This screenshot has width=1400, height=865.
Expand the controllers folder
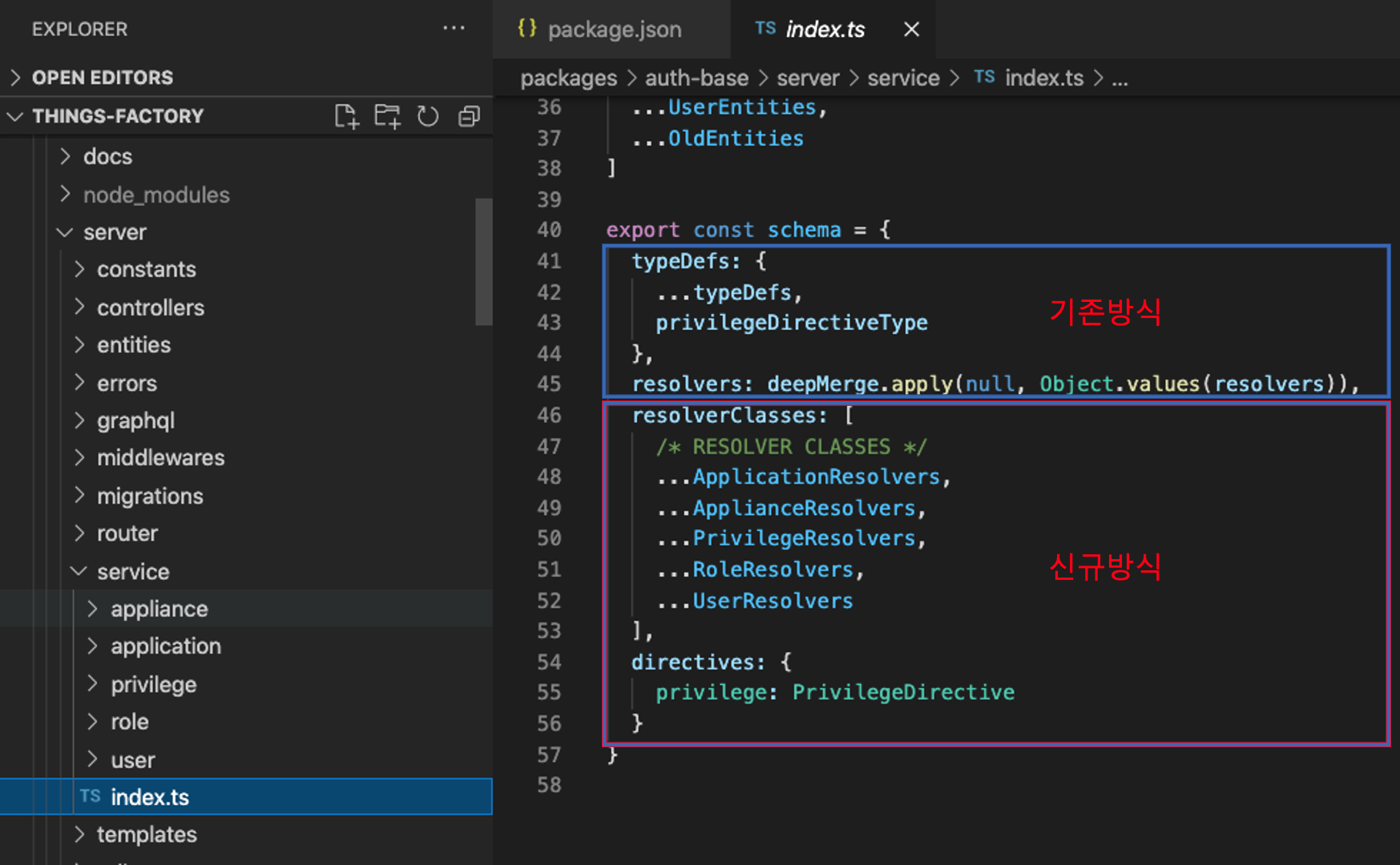pyautogui.click(x=246, y=308)
